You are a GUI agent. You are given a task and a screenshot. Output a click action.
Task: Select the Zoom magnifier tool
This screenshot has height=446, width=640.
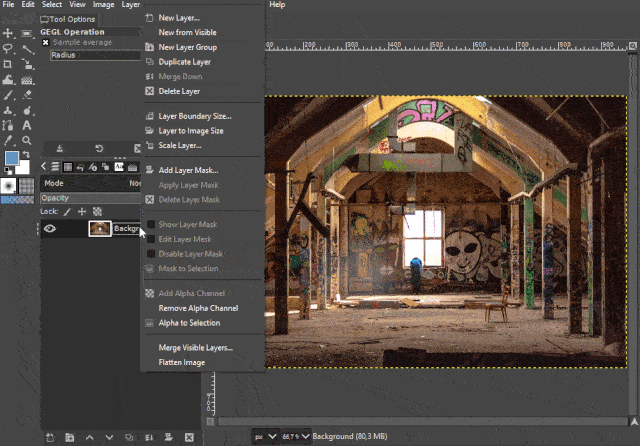click(x=27, y=141)
